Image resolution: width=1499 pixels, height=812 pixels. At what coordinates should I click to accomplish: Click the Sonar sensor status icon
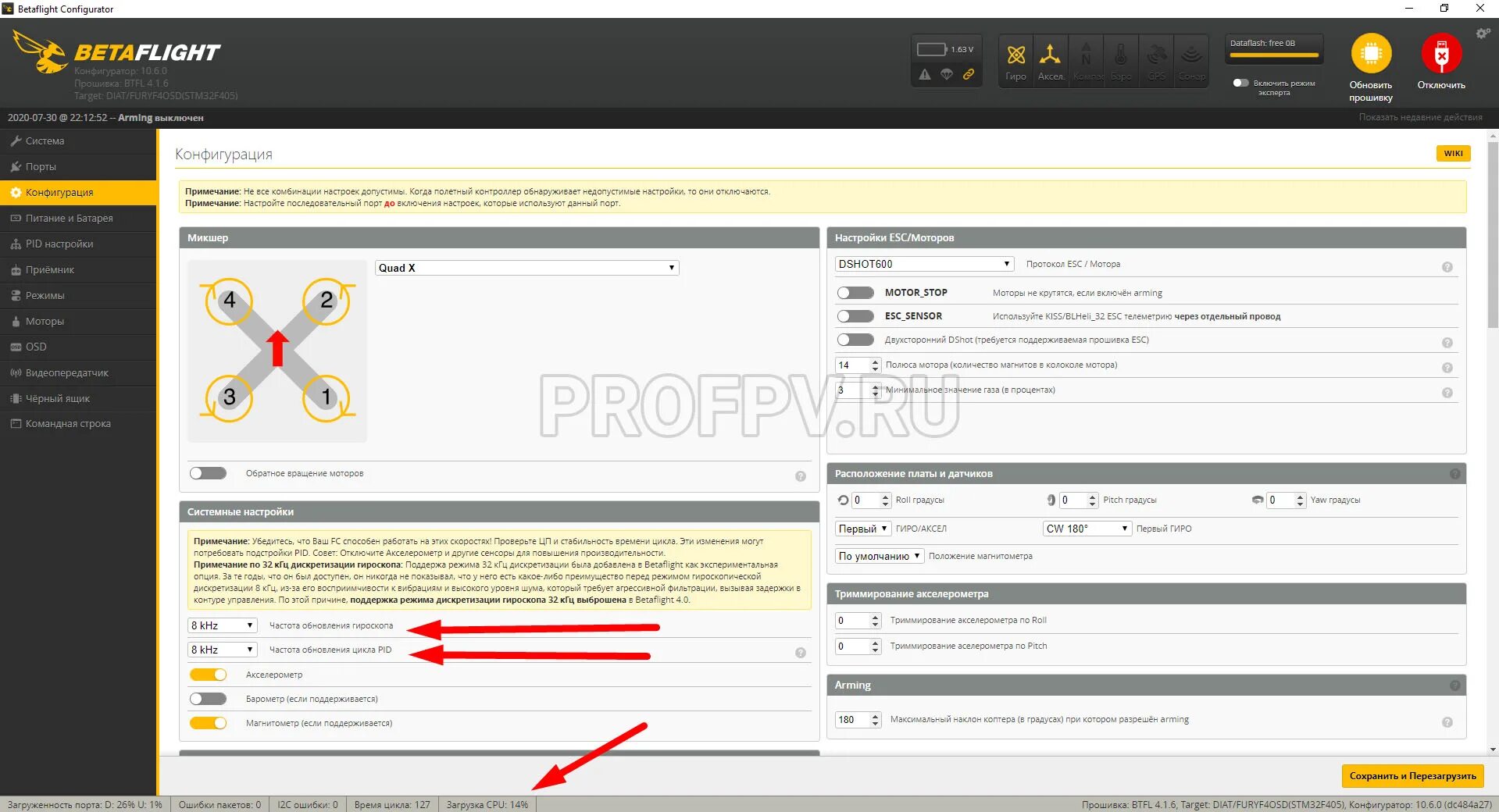click(1191, 61)
